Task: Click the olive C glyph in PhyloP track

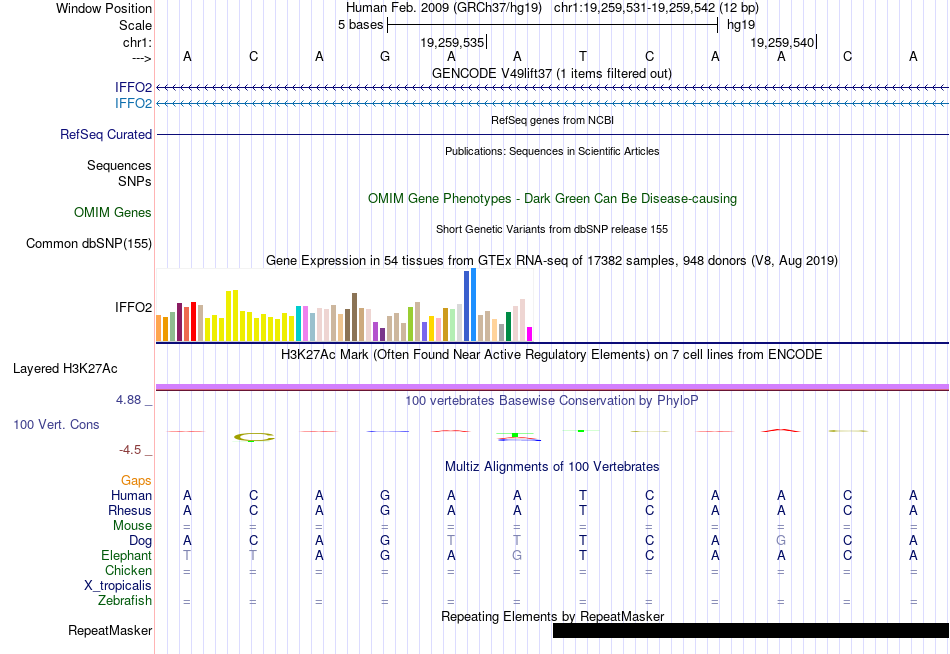Action: (254, 436)
